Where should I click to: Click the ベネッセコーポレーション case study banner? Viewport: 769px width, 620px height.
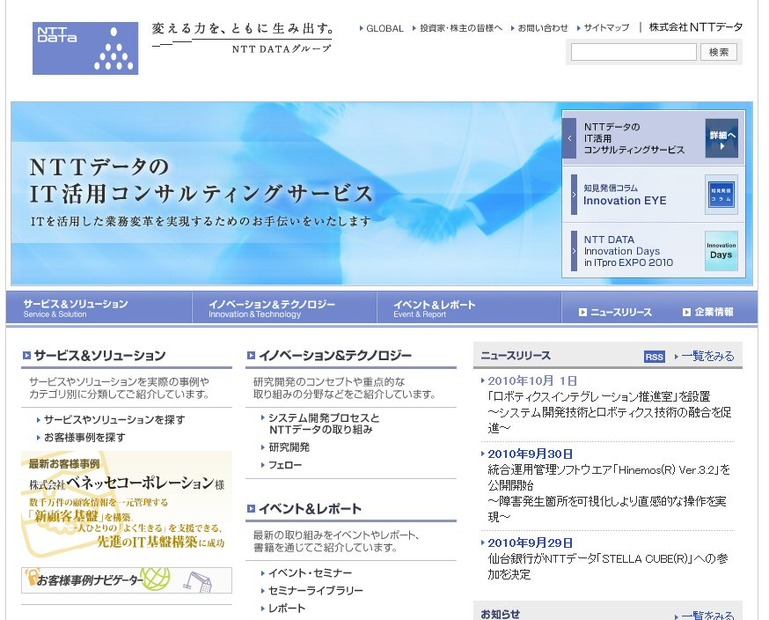click(x=127, y=504)
